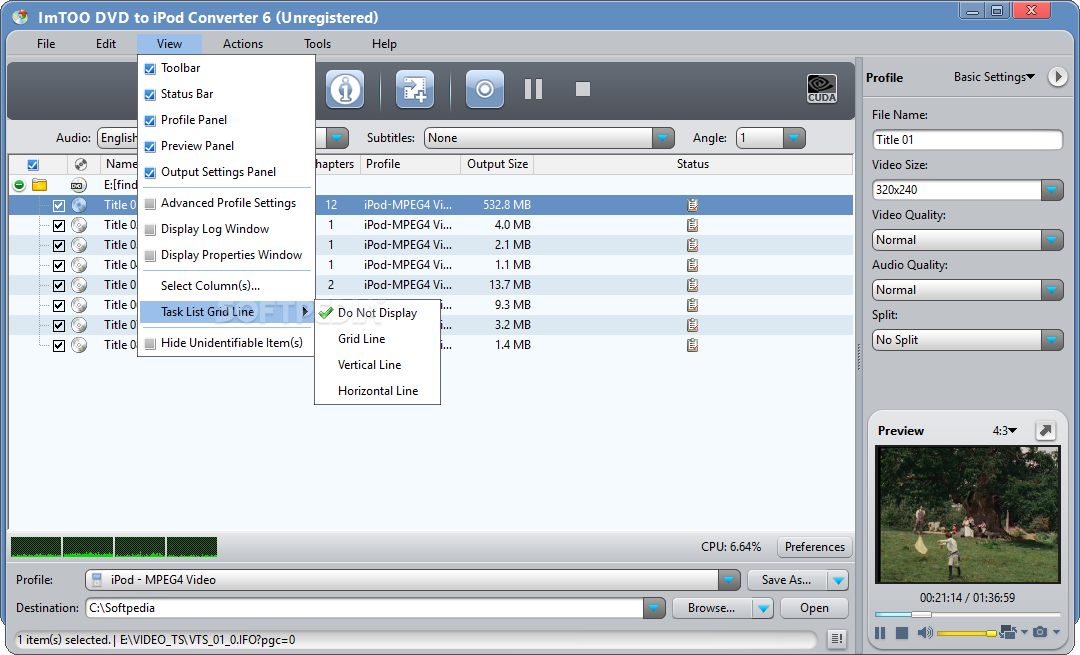This screenshot has width=1080, height=655.
Task: Uncheck the checkbox of the 9.3 MB title
Action: point(59,305)
